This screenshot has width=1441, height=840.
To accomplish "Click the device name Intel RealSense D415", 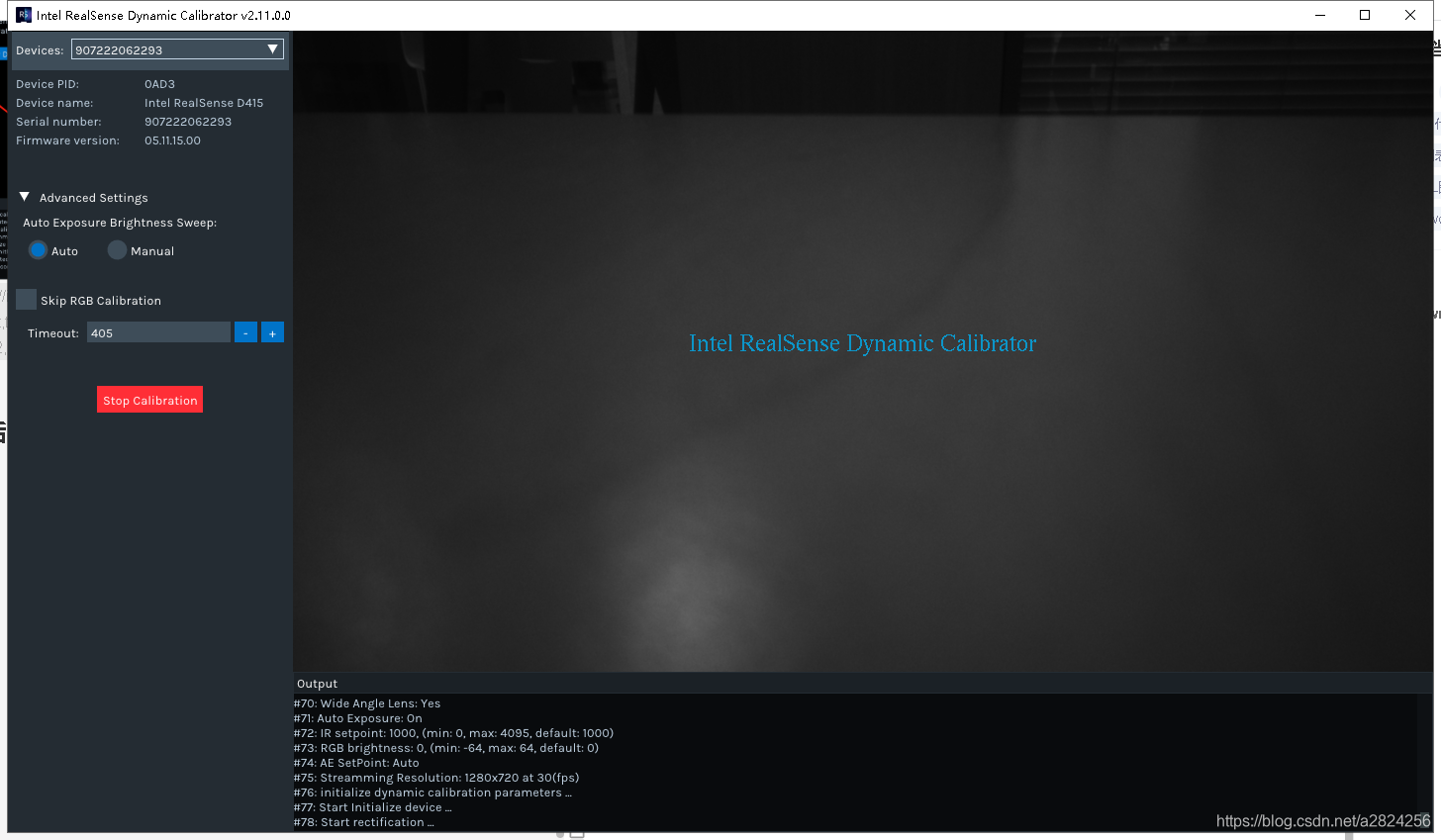I will [x=204, y=103].
